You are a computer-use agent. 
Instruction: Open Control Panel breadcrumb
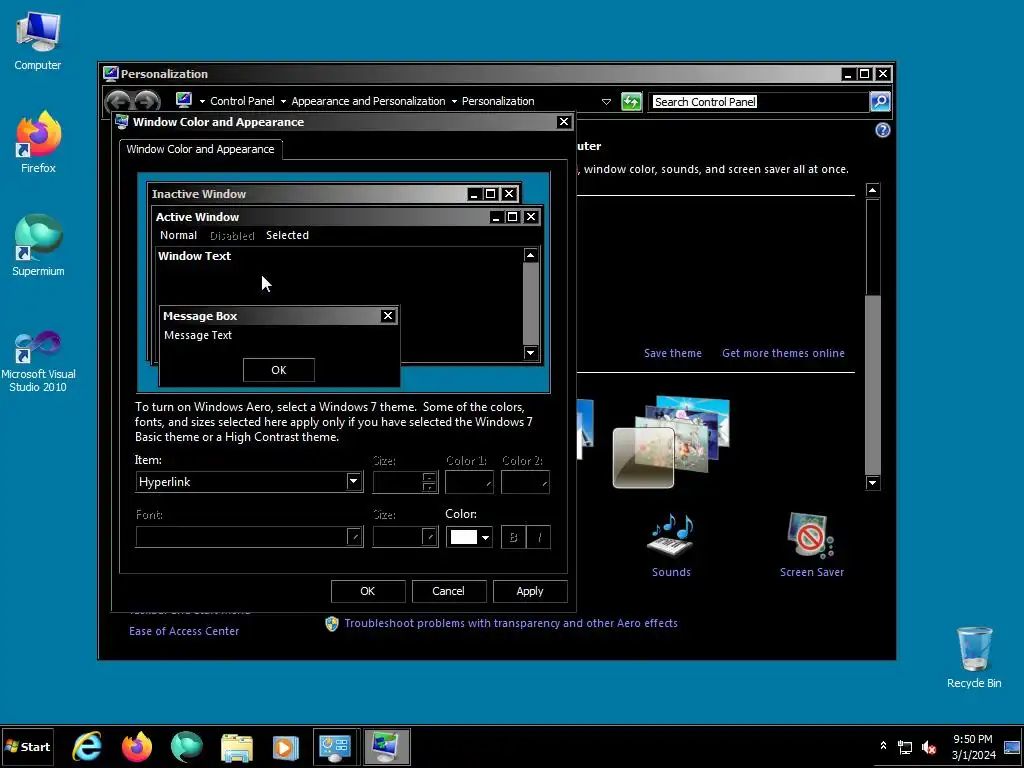click(x=242, y=101)
